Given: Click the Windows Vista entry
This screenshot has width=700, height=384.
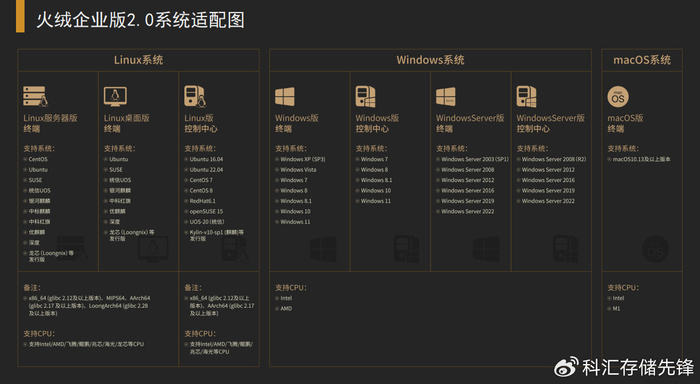Looking at the screenshot, I should 298,170.
